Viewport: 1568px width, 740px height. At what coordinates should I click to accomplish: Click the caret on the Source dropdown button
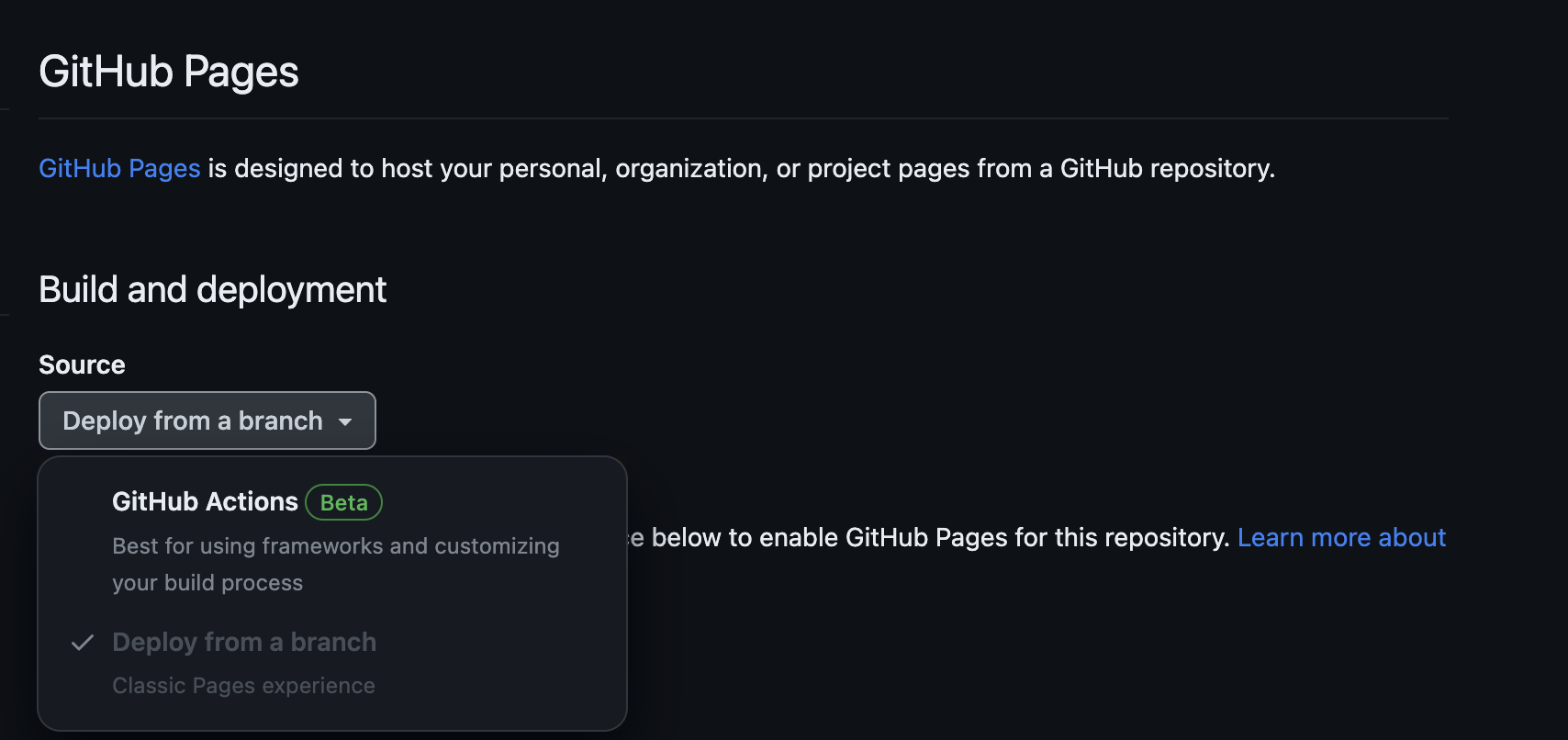coord(346,422)
